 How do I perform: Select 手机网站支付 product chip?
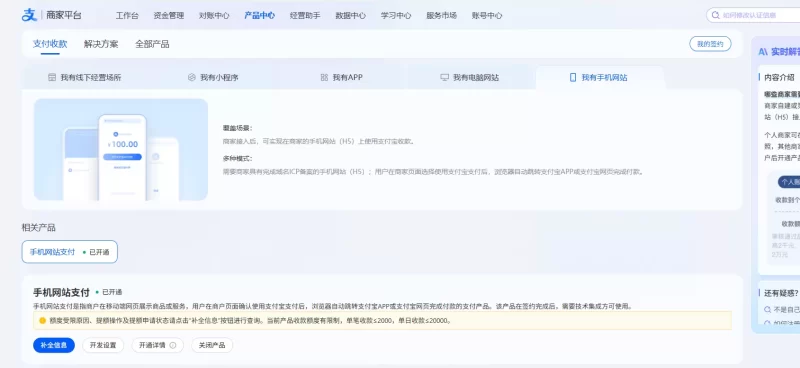tap(69, 252)
